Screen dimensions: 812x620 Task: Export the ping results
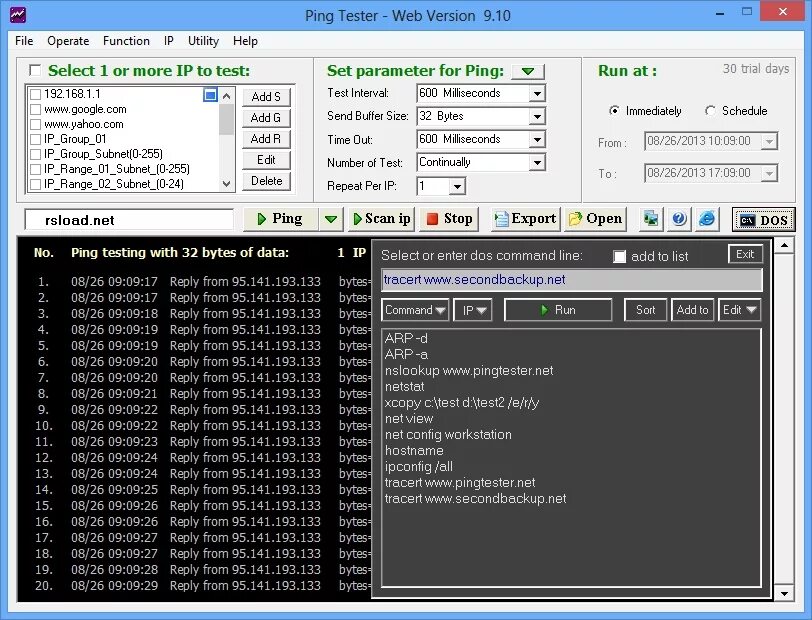(x=525, y=219)
